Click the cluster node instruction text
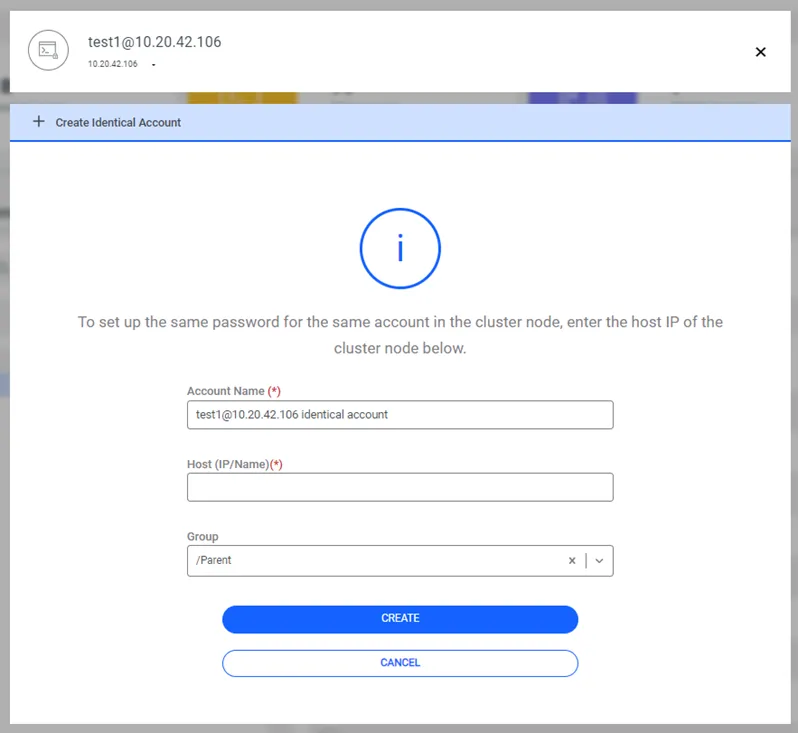798x733 pixels. pyautogui.click(x=400, y=335)
